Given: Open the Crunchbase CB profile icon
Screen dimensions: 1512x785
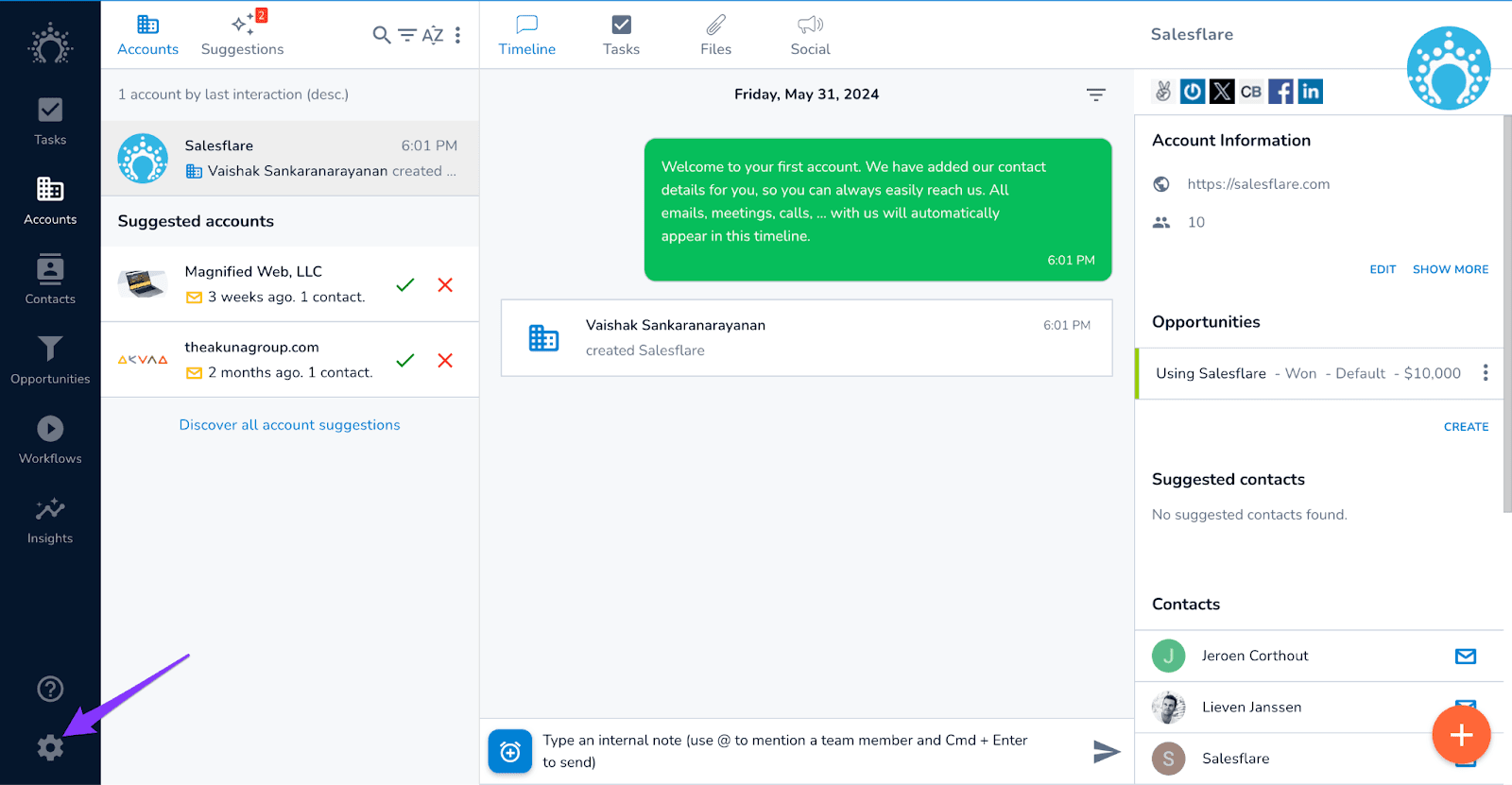Looking at the screenshot, I should click(x=1251, y=91).
